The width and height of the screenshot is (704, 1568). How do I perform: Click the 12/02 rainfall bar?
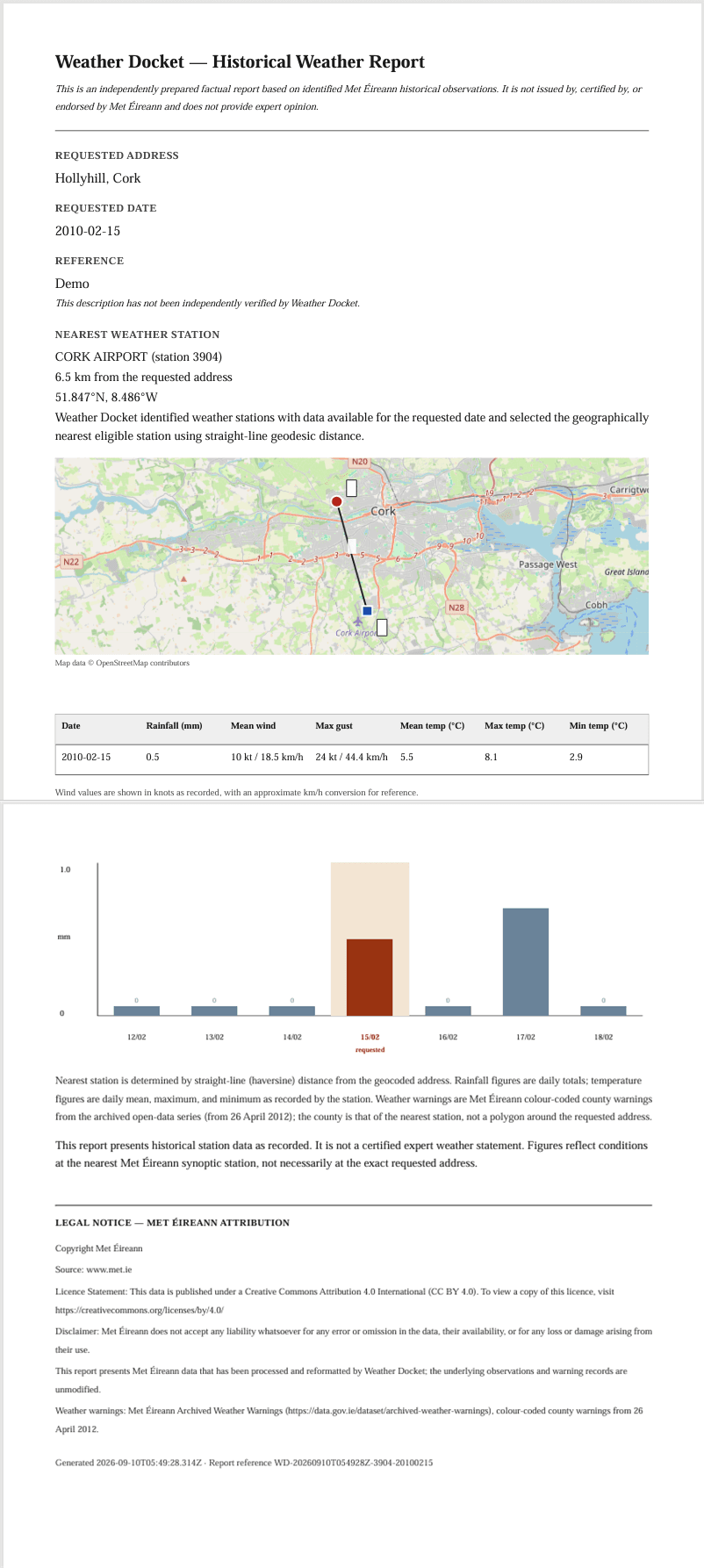pos(137,1011)
